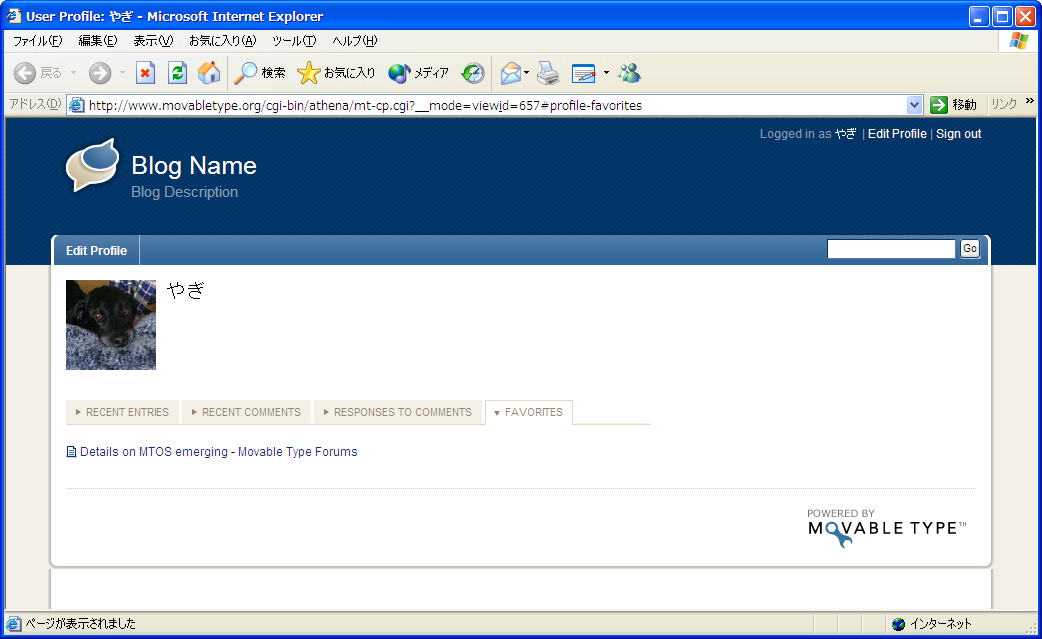The width and height of the screenshot is (1042, 639).
Task: Expand the Mail button dropdown arrow
Action: (x=527, y=73)
